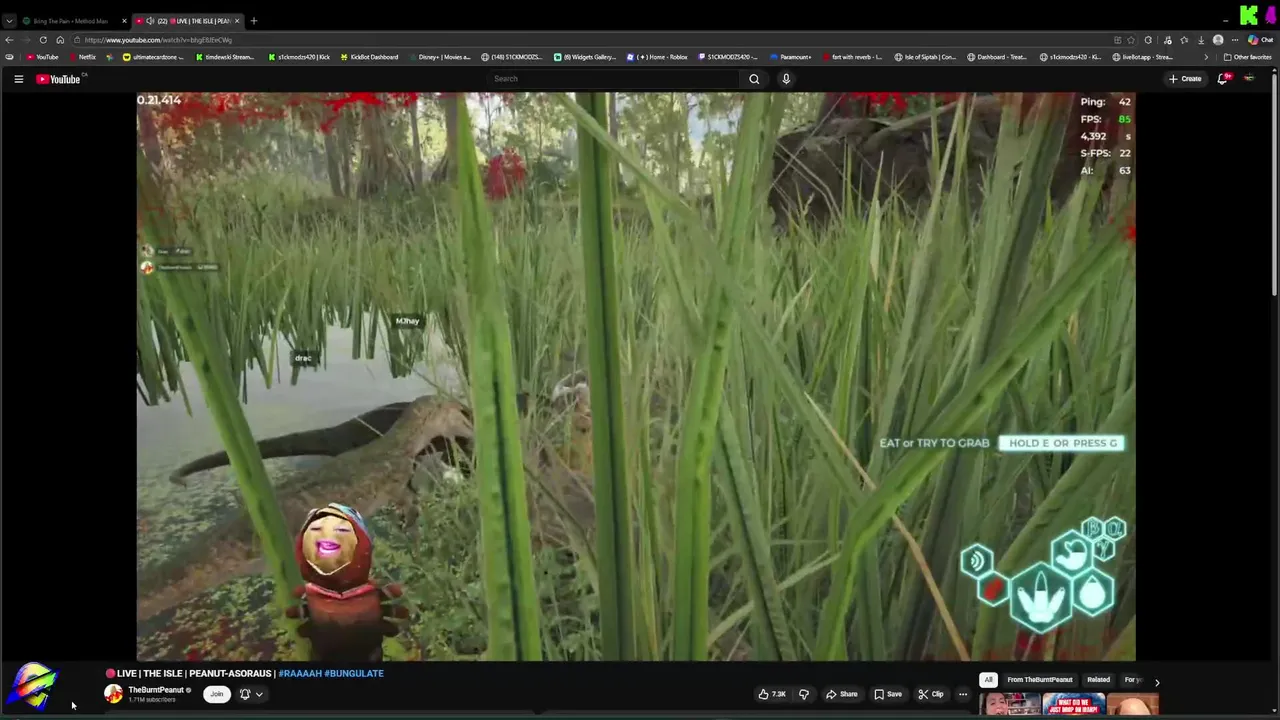Screen dimensions: 1280x720
Task: Click the YouTube search box
Action: click(612, 79)
